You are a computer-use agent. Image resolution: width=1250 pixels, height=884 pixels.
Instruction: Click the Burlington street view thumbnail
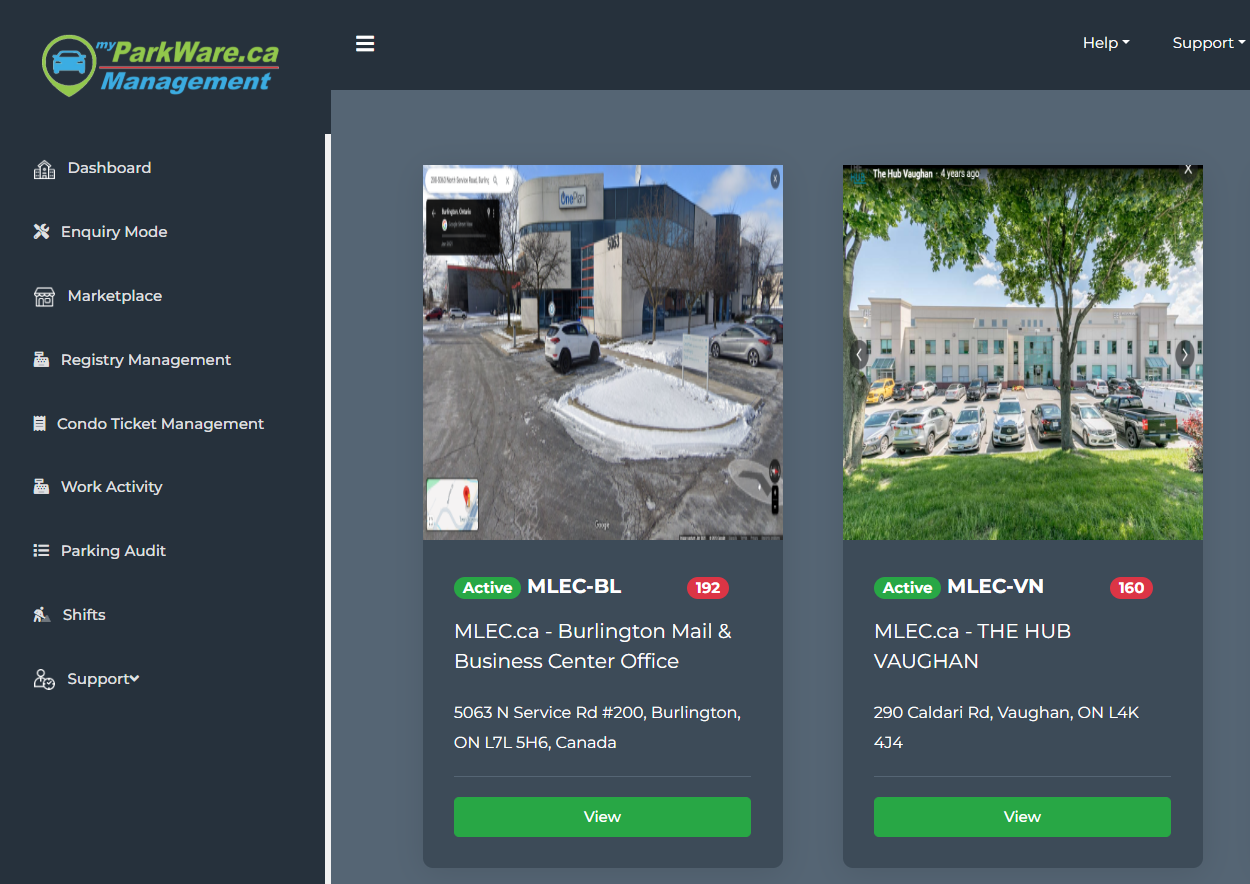coord(603,353)
